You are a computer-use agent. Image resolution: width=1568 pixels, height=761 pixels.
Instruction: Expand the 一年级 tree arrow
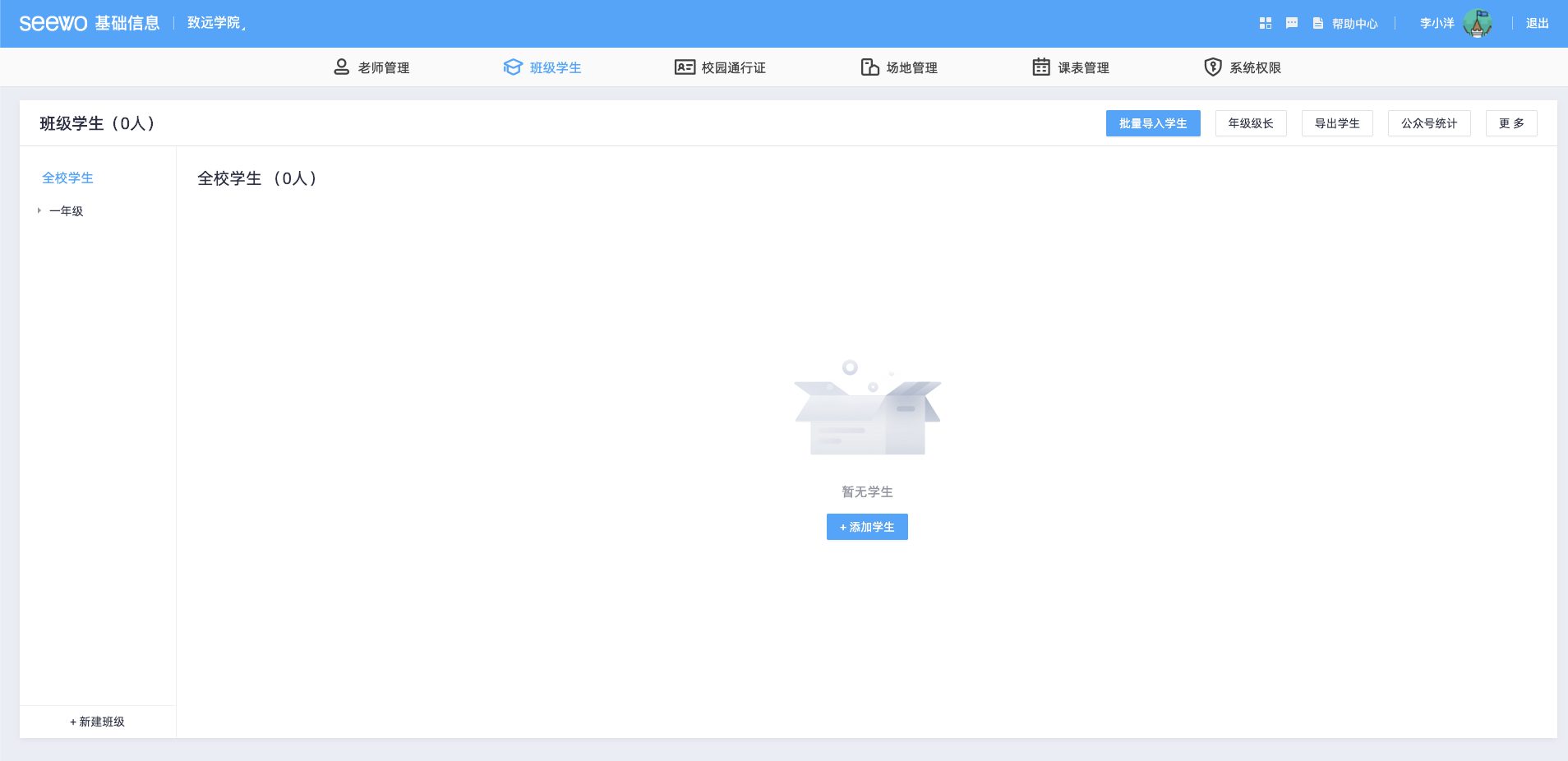39,211
